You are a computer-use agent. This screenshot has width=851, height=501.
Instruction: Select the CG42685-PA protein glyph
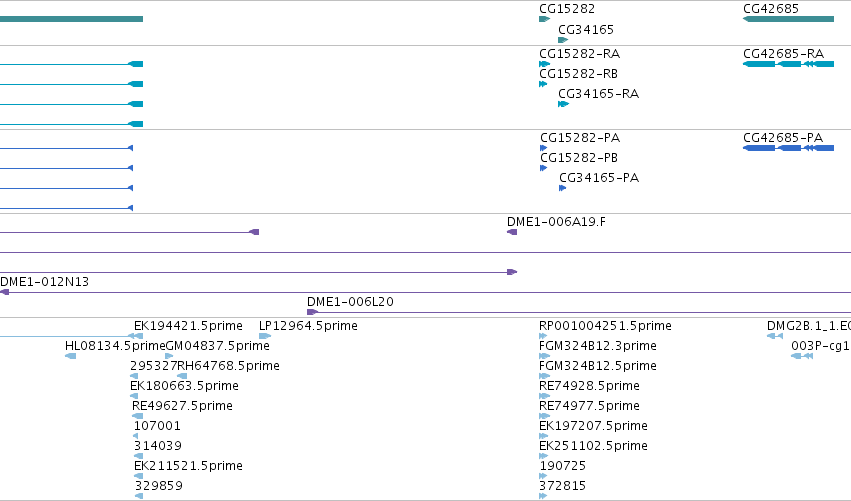pyautogui.click(x=788, y=148)
